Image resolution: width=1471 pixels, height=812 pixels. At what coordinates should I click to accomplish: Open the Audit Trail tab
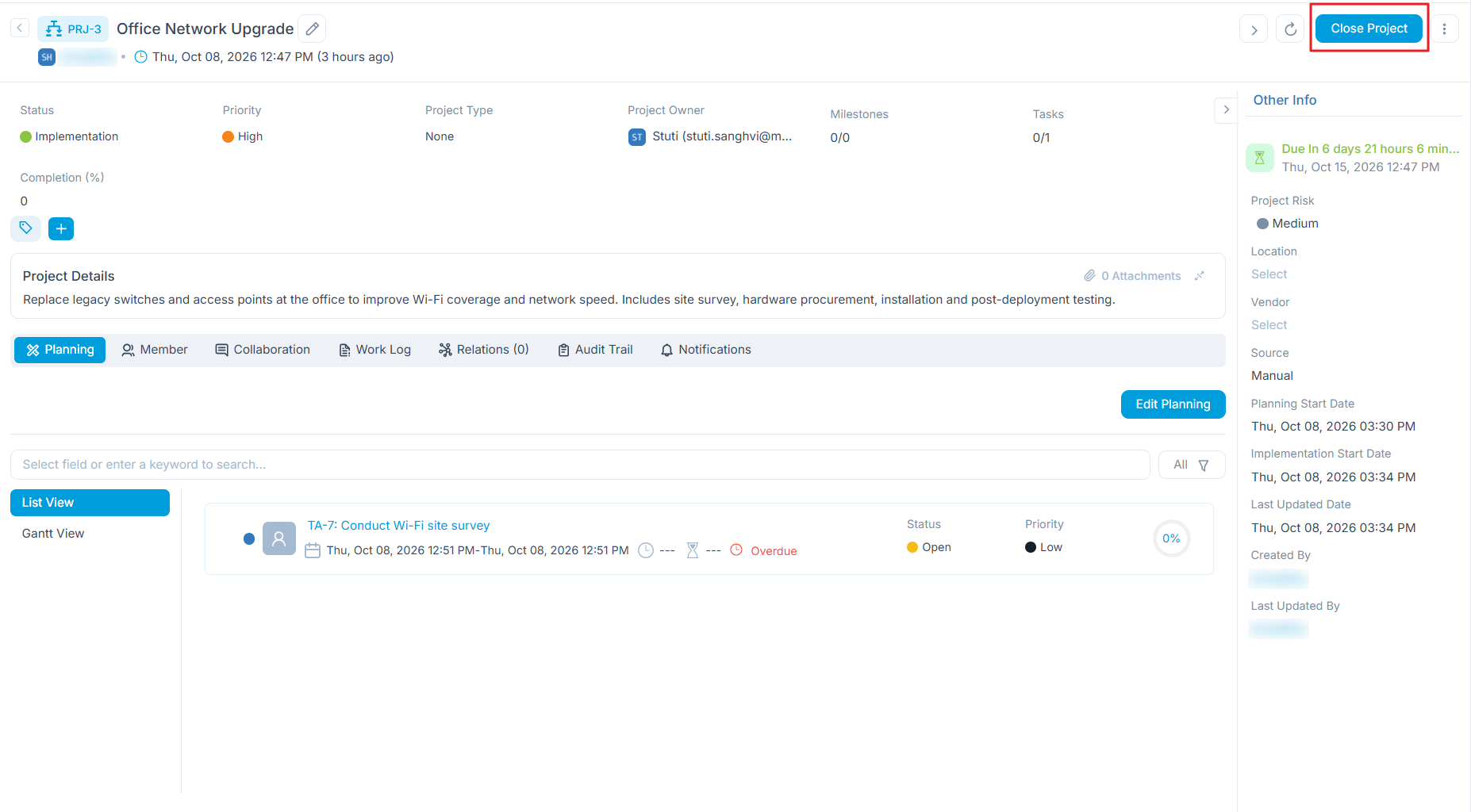(595, 350)
